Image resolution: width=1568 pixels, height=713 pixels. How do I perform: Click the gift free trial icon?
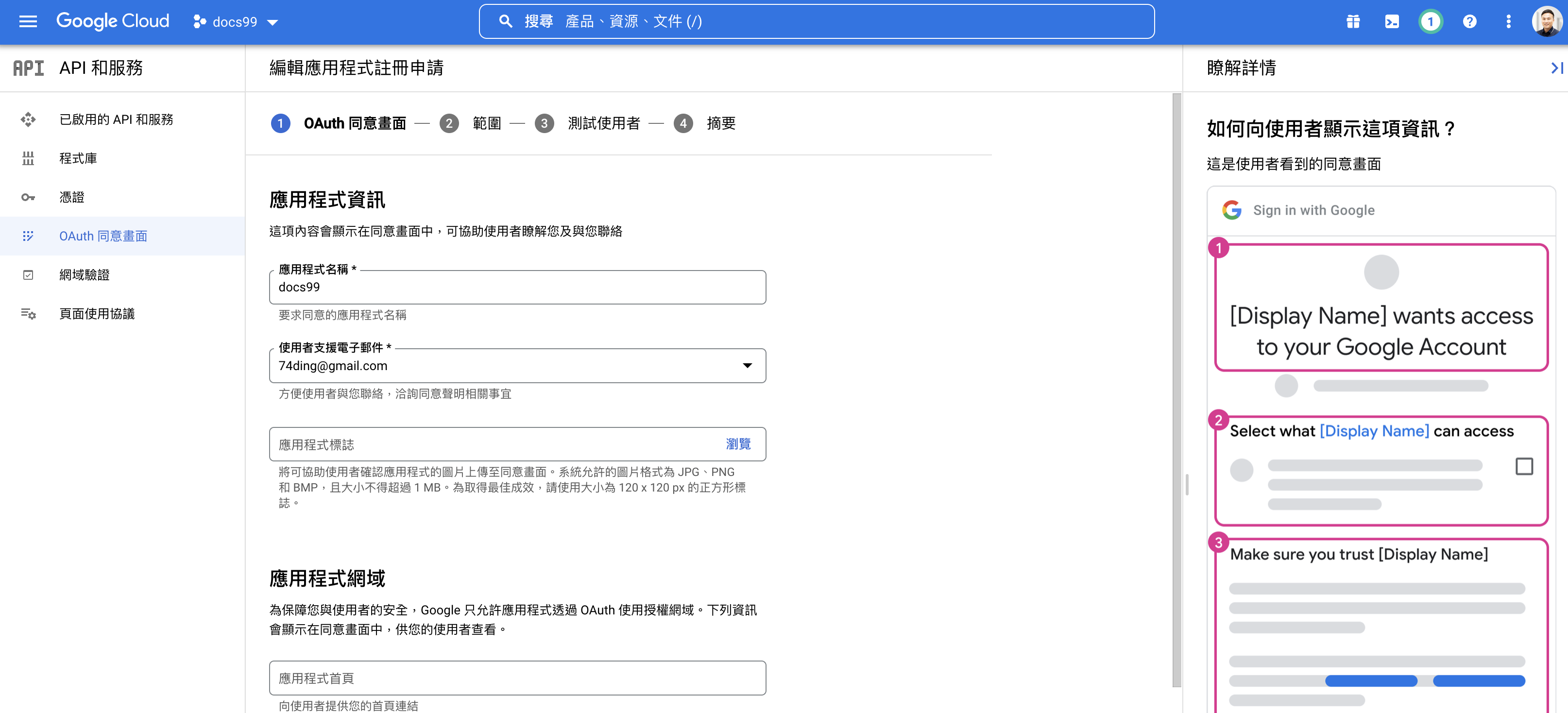[1352, 22]
